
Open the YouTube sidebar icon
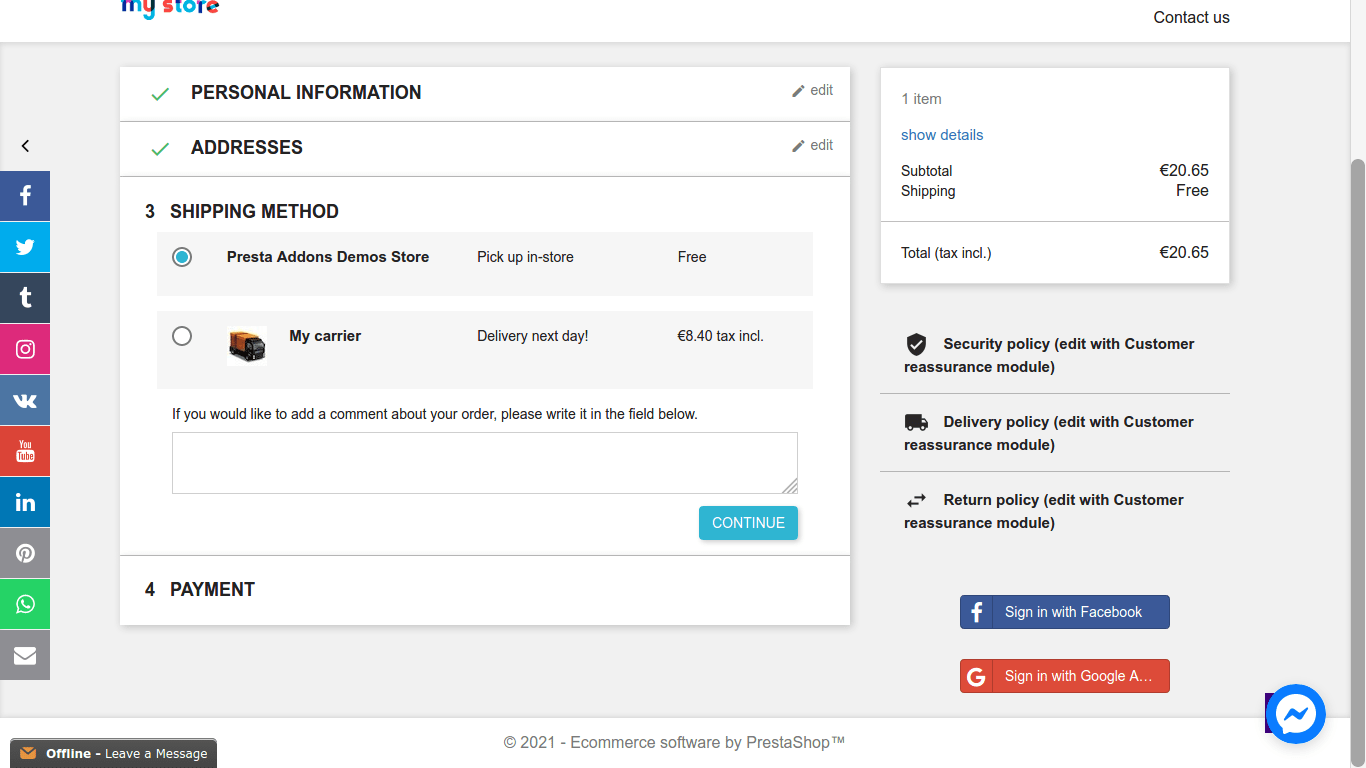[25, 451]
